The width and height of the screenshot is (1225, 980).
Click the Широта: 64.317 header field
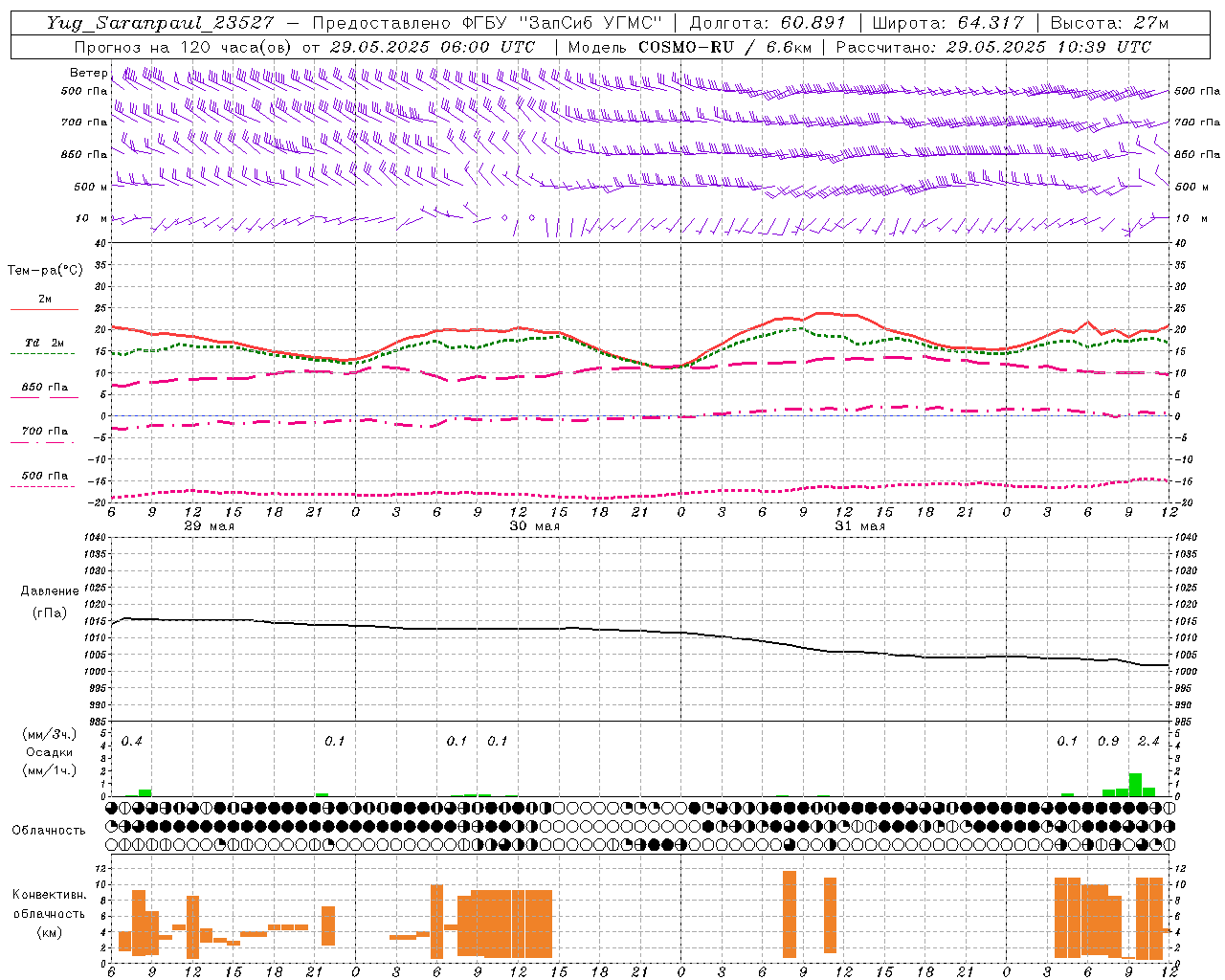pos(948,23)
